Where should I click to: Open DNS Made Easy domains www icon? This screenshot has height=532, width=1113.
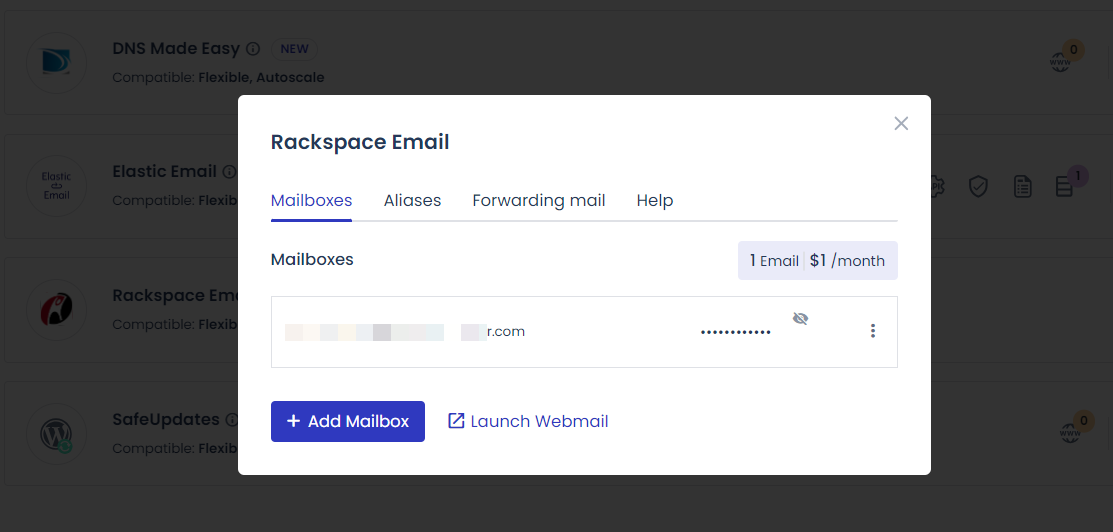[1061, 63]
